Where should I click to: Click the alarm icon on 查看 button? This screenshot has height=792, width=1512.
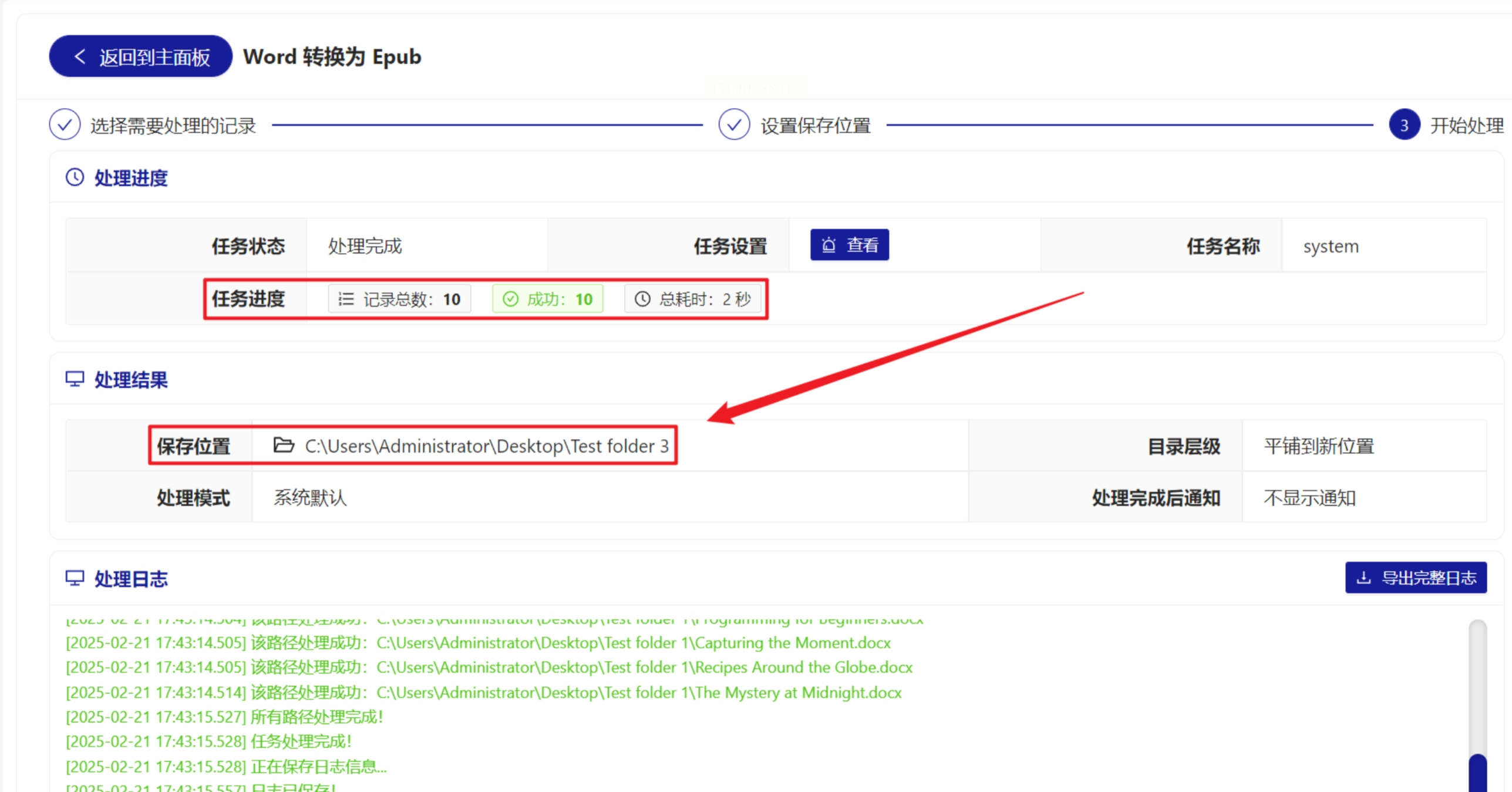(x=829, y=245)
